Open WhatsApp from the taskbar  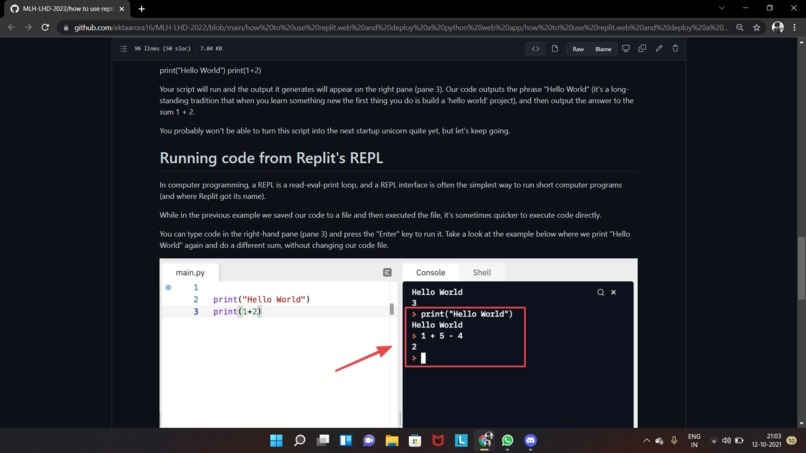point(507,441)
